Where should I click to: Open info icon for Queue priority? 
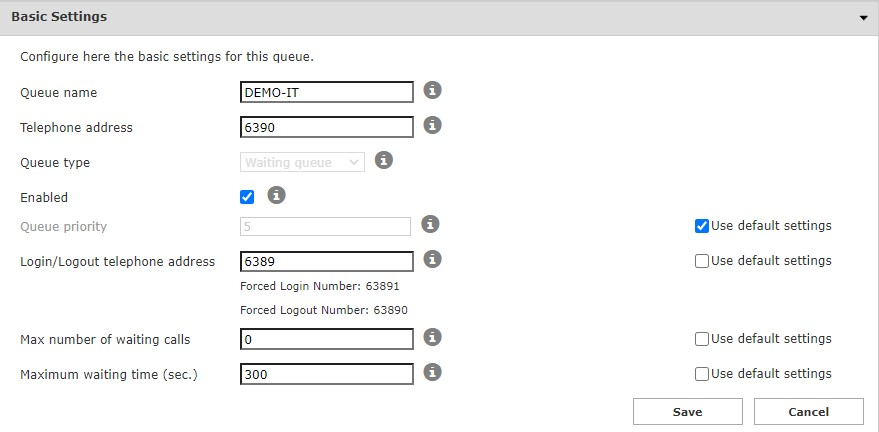432,225
